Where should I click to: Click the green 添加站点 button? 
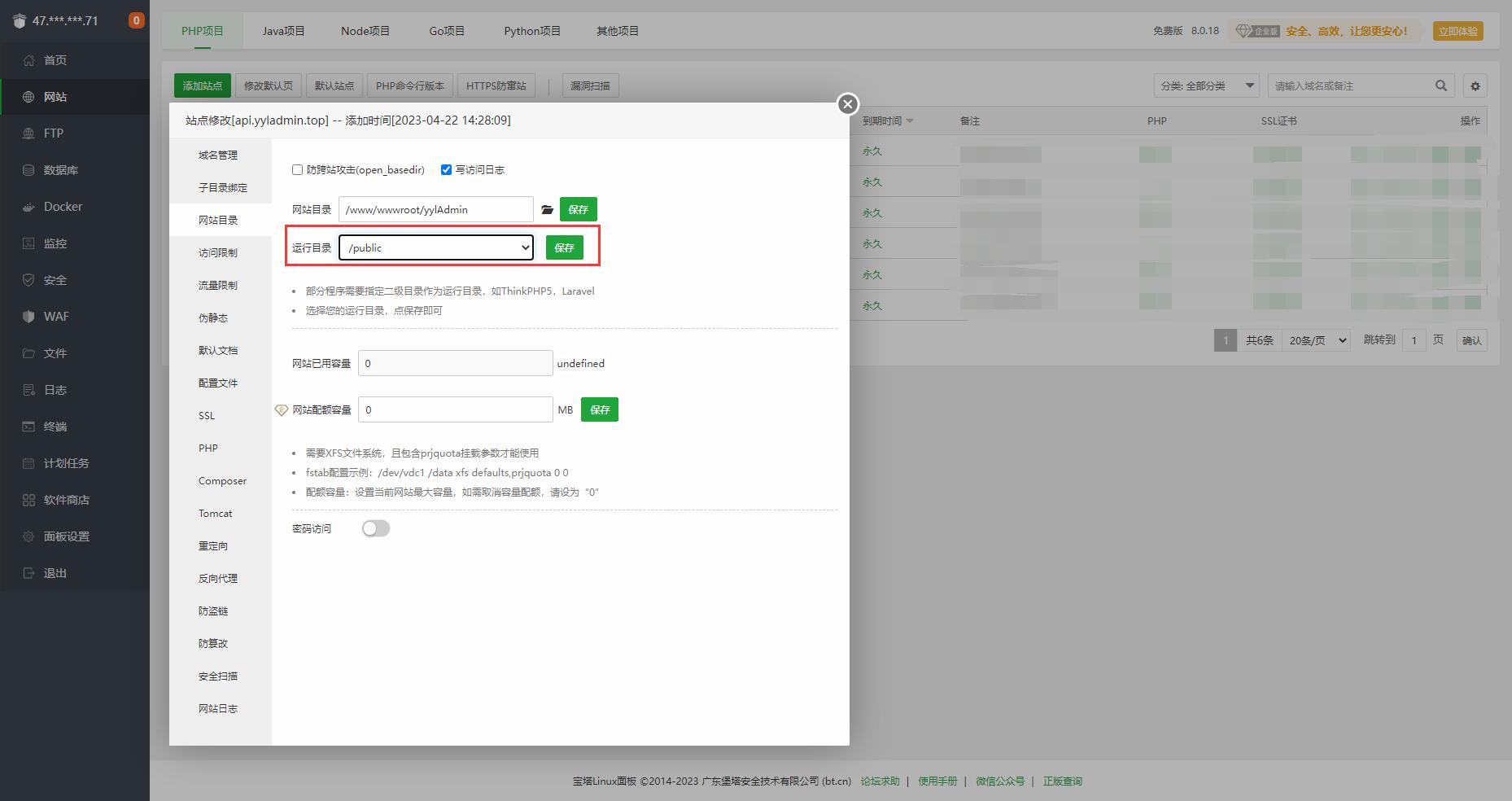click(203, 85)
